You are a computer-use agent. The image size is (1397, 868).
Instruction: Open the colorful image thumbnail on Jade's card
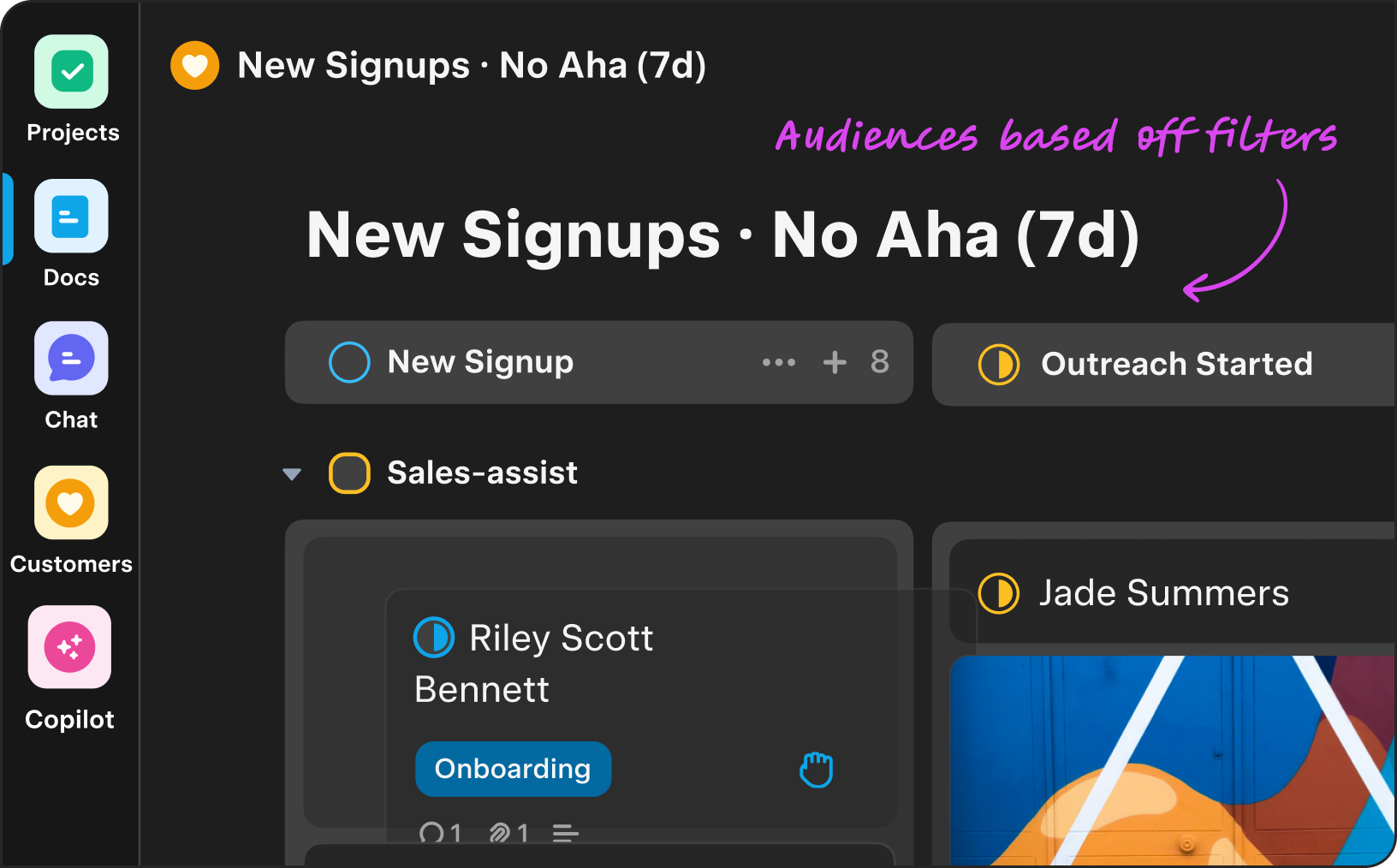[x=1173, y=760]
